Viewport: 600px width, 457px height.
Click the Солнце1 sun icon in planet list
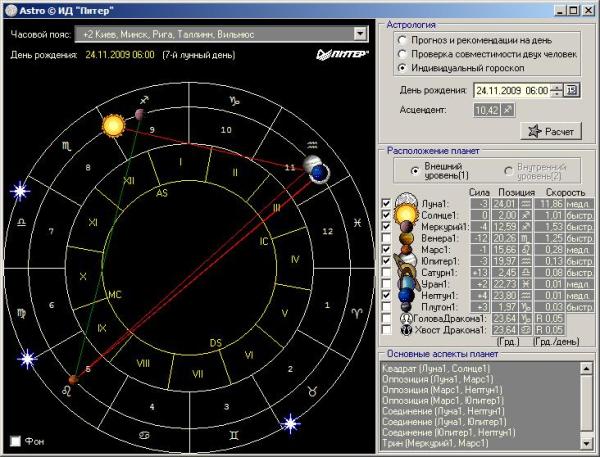[x=406, y=214]
